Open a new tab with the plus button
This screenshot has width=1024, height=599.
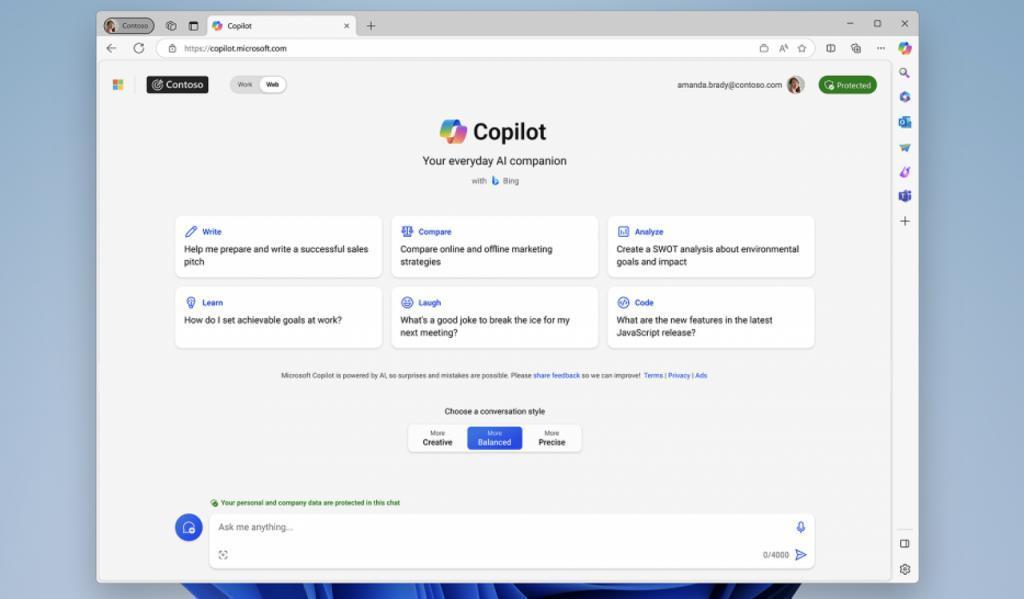pyautogui.click(x=371, y=26)
